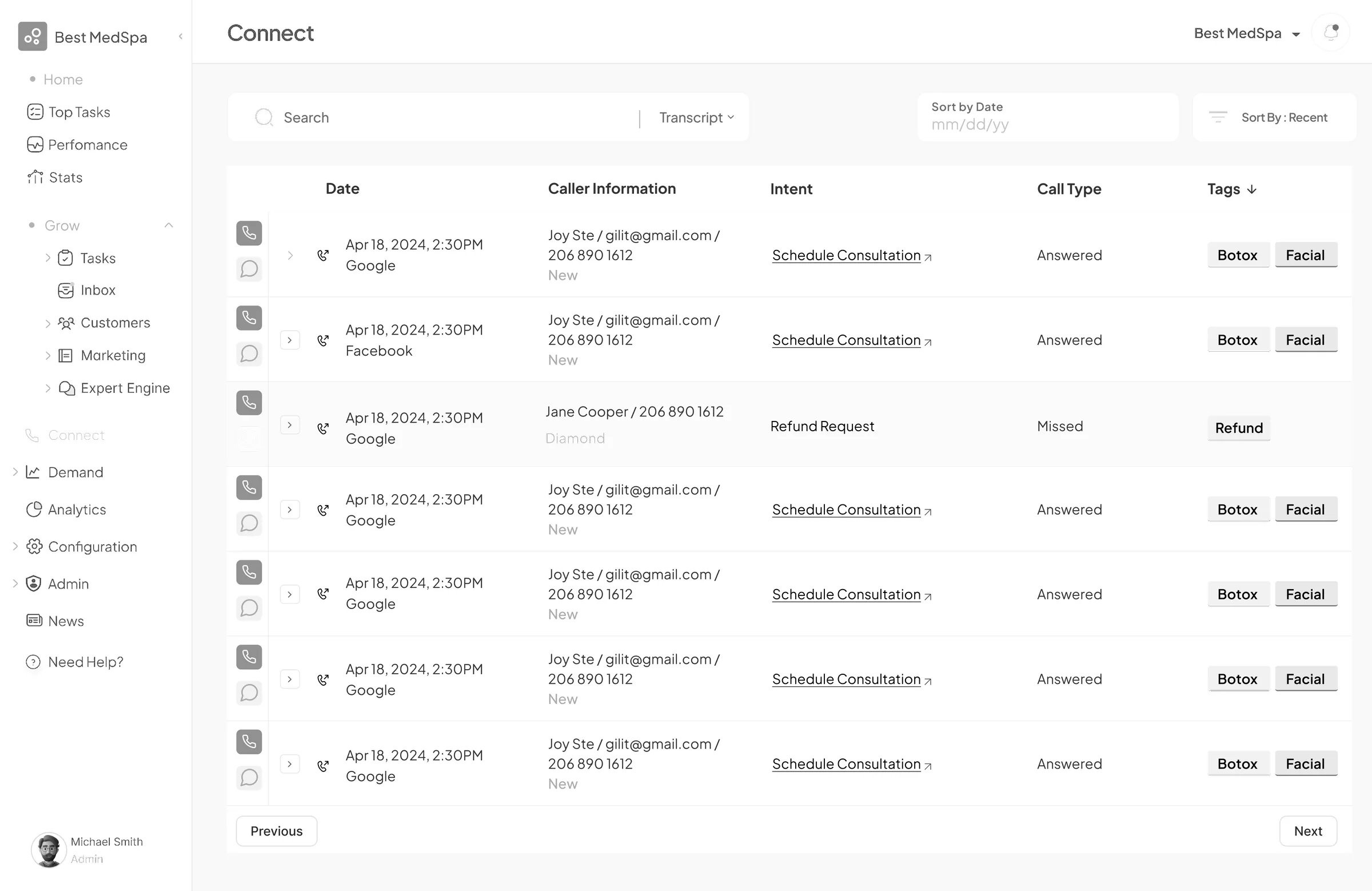
Task: Sort by the Tags column header
Action: click(1231, 189)
